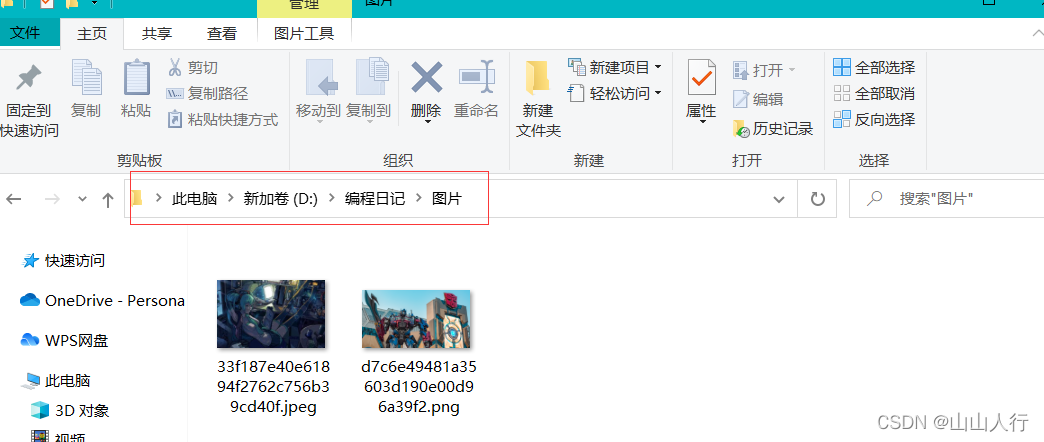Click Invert selection (反向选择)
The height and width of the screenshot is (442, 1044).
click(874, 120)
